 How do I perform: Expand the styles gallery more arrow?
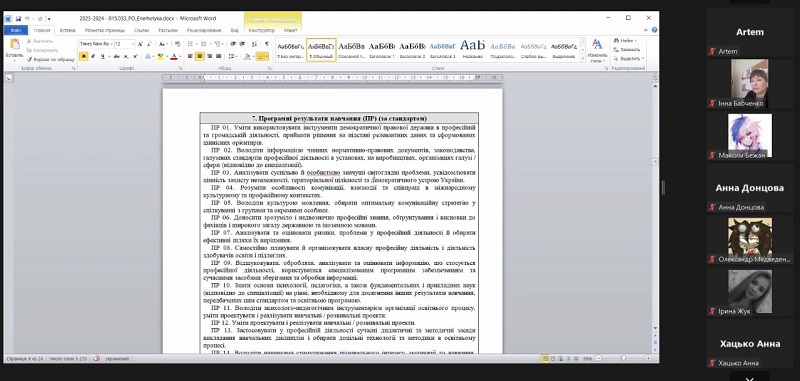(x=583, y=59)
